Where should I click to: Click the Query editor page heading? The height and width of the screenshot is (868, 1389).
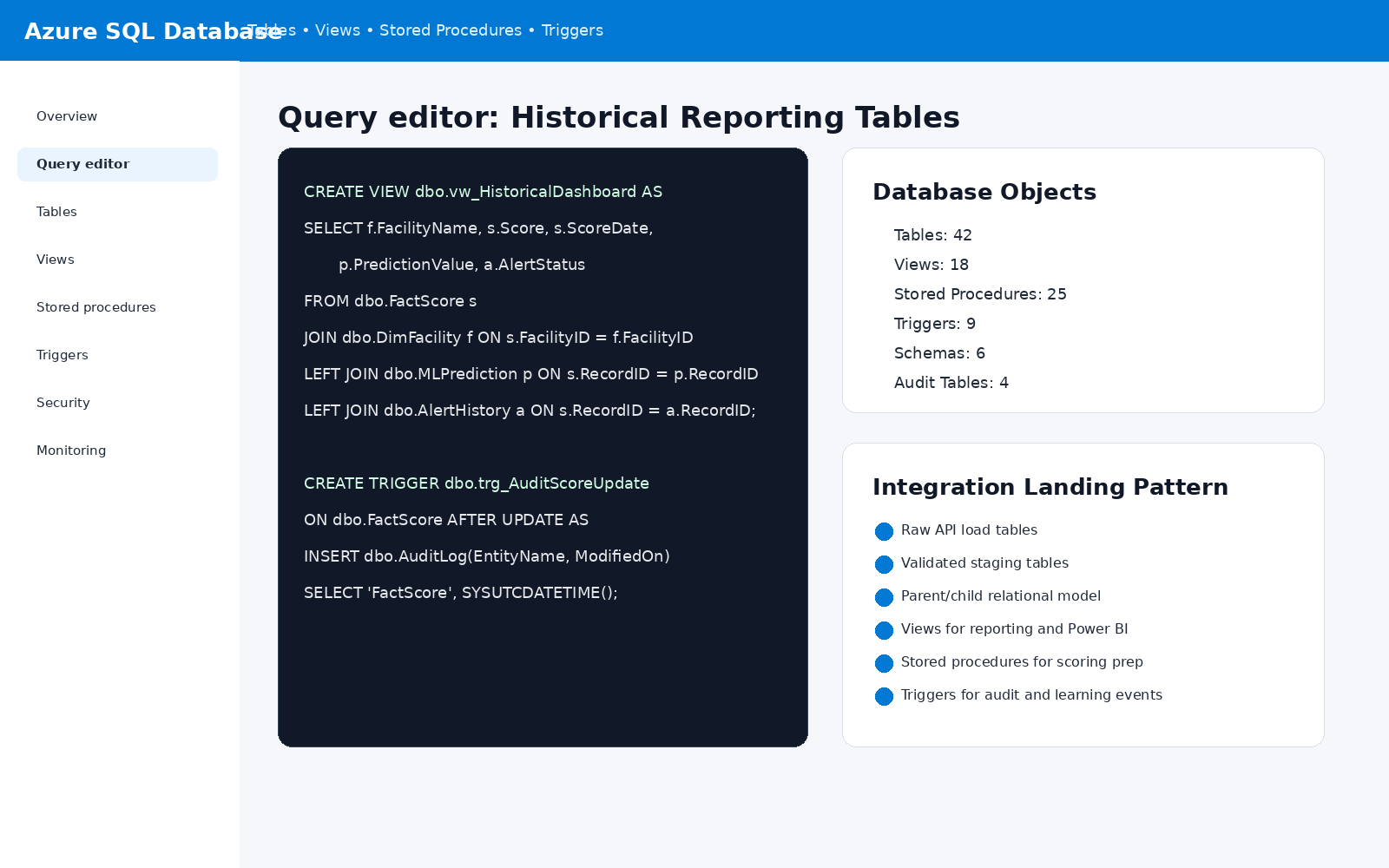(619, 117)
